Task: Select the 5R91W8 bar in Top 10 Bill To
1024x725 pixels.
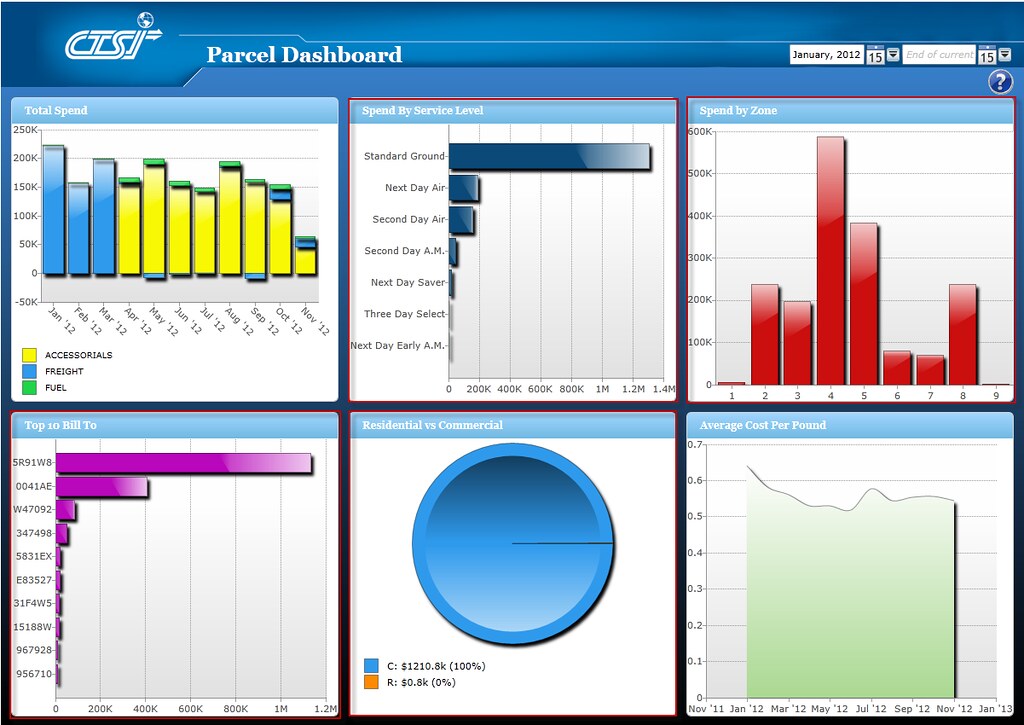Action: tap(185, 465)
